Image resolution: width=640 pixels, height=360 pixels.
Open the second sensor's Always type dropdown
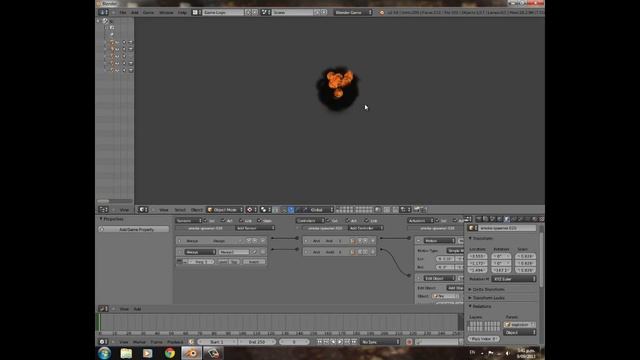(200, 252)
